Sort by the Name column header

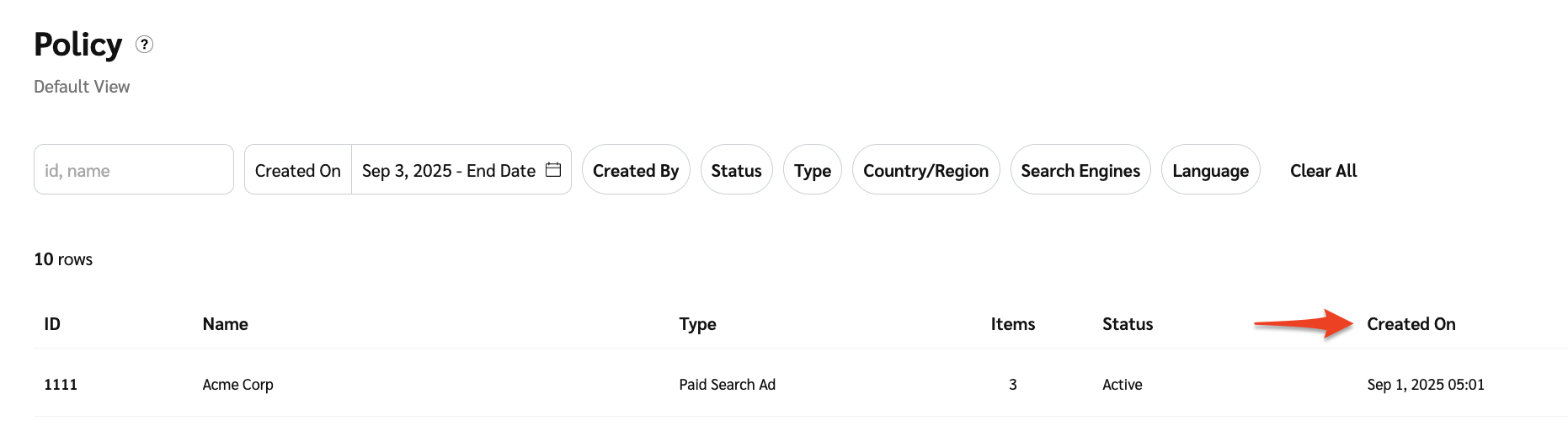pos(225,324)
